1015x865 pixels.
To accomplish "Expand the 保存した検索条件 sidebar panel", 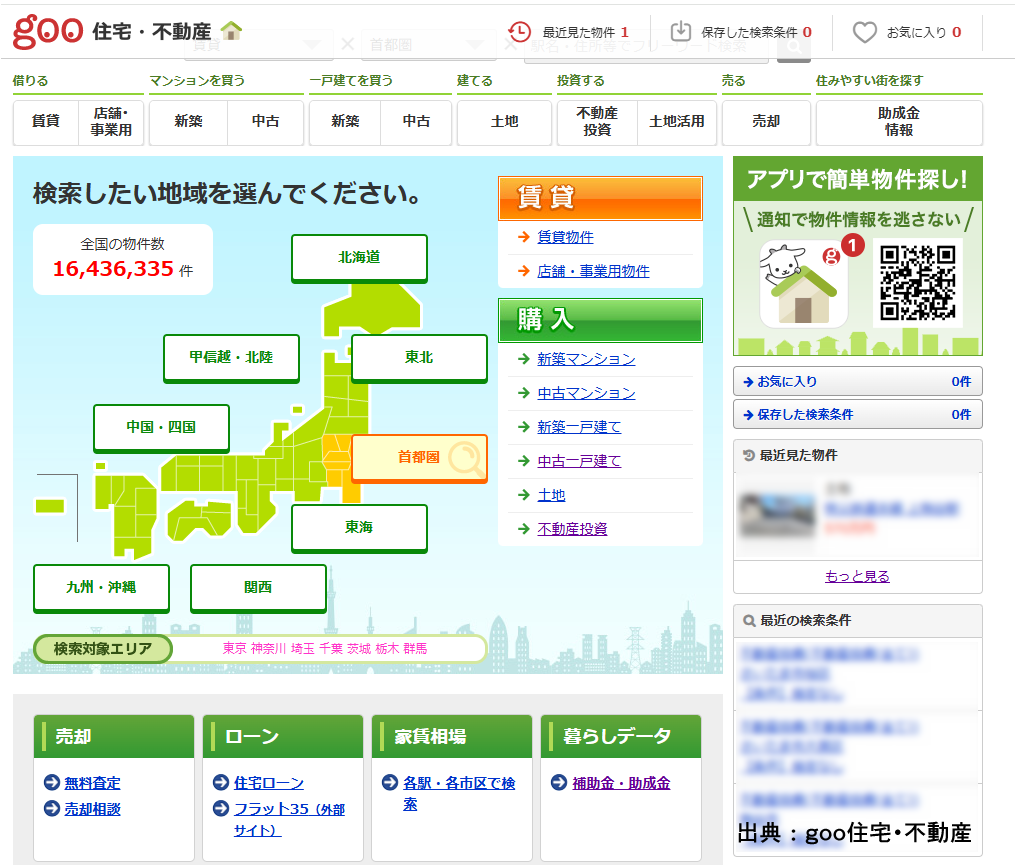I will 857,414.
